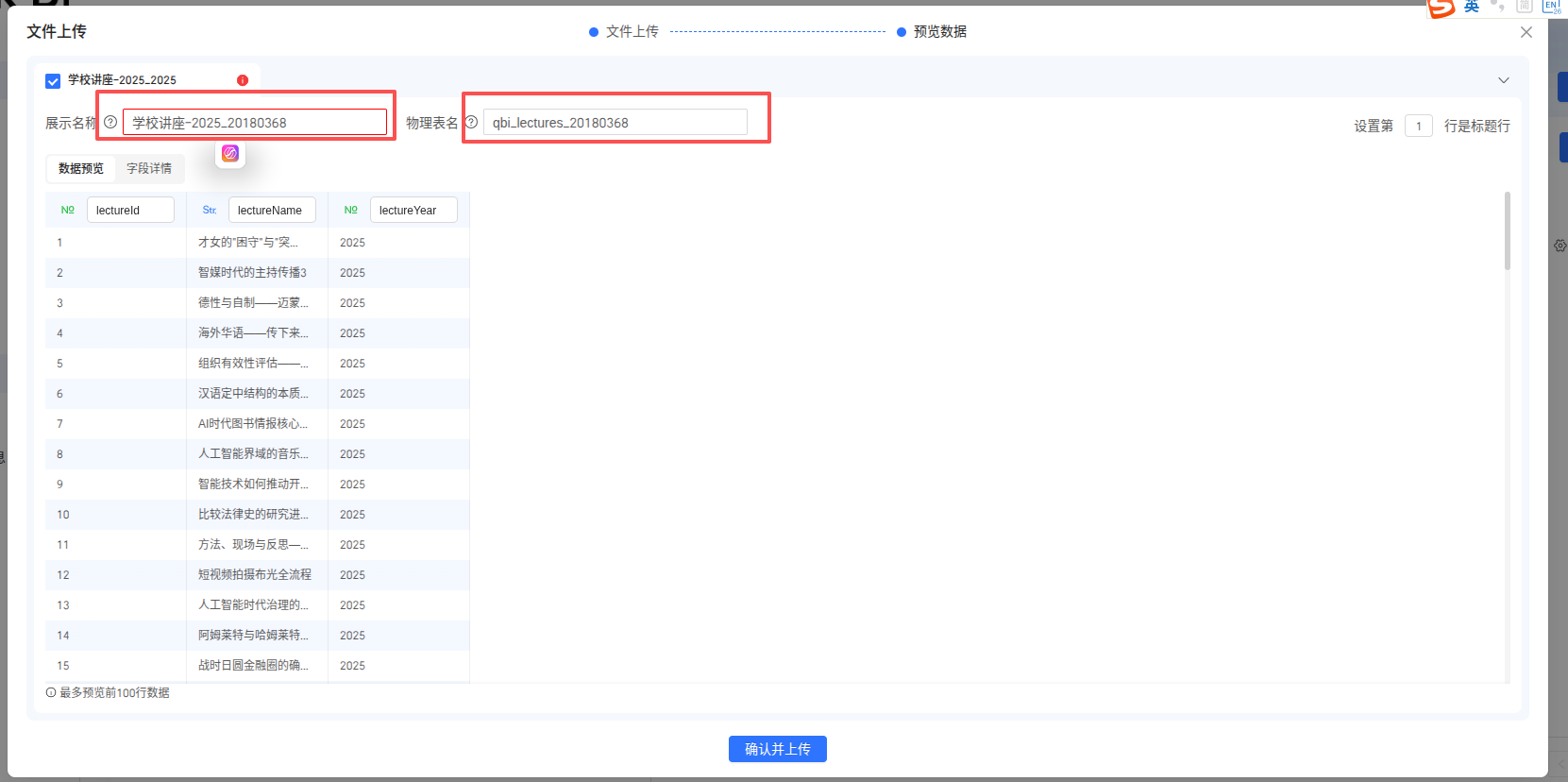The height and width of the screenshot is (782, 1568).
Task: Select the 数据预览 tab
Action: coord(81,168)
